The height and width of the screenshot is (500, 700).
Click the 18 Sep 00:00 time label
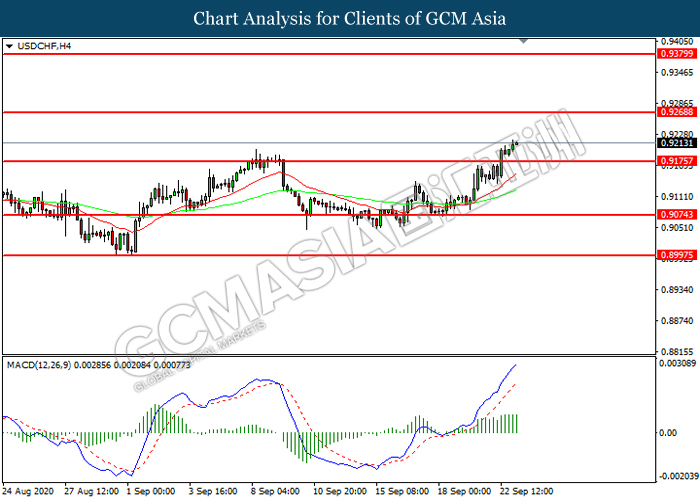(x=464, y=492)
